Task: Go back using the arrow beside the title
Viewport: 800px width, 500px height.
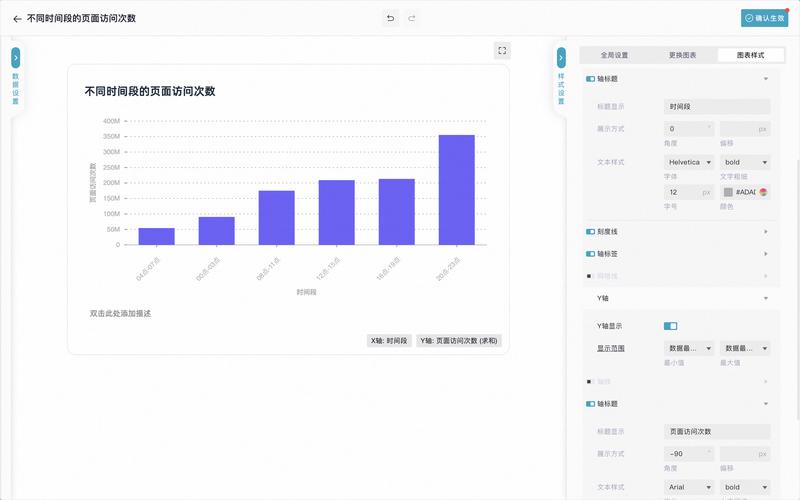Action: tap(17, 19)
